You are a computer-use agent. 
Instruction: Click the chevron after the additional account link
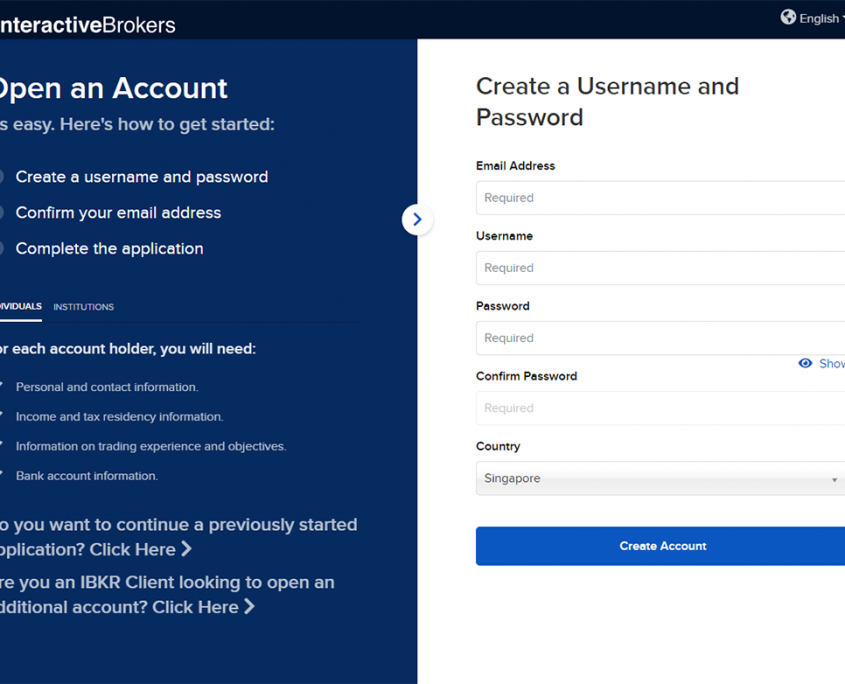[x=250, y=607]
